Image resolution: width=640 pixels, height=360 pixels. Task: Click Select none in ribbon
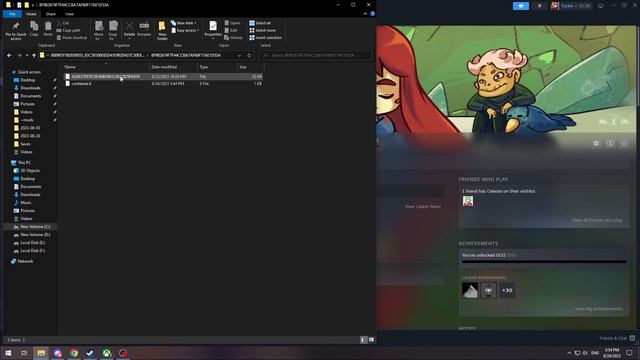tap(262, 30)
